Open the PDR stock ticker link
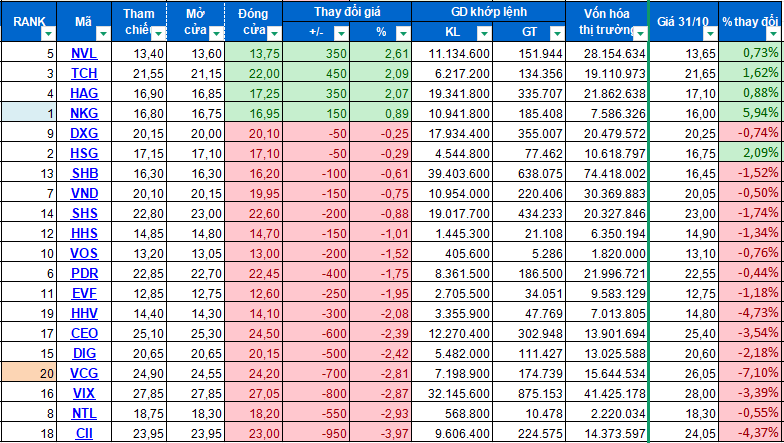 tap(84, 274)
